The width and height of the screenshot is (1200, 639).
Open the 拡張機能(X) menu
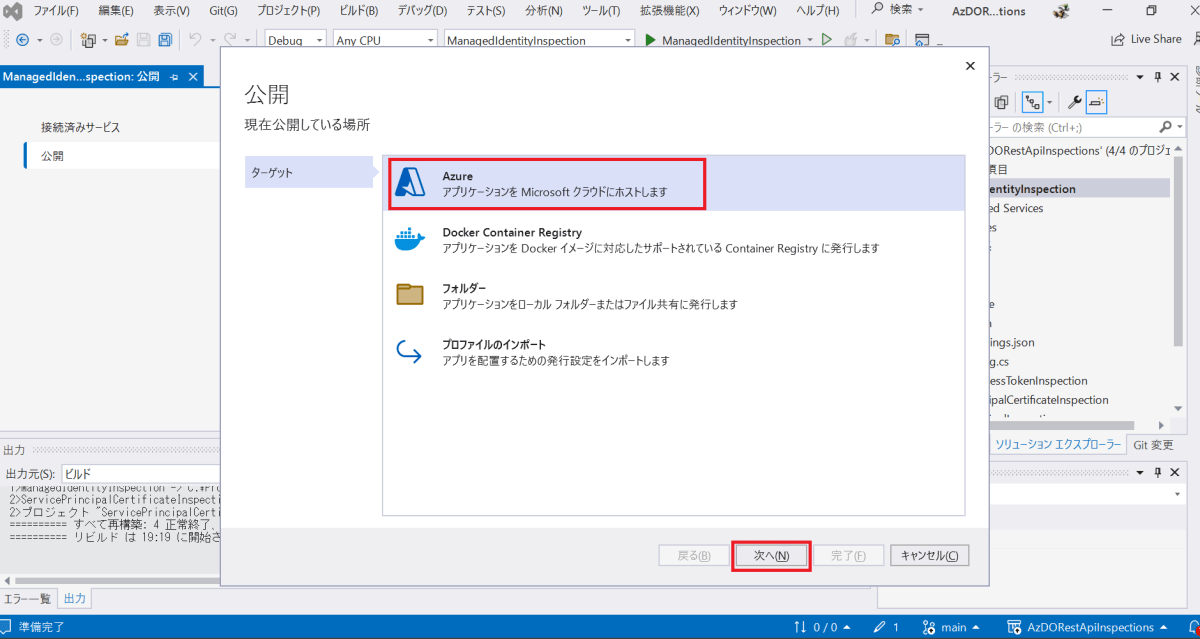669,11
